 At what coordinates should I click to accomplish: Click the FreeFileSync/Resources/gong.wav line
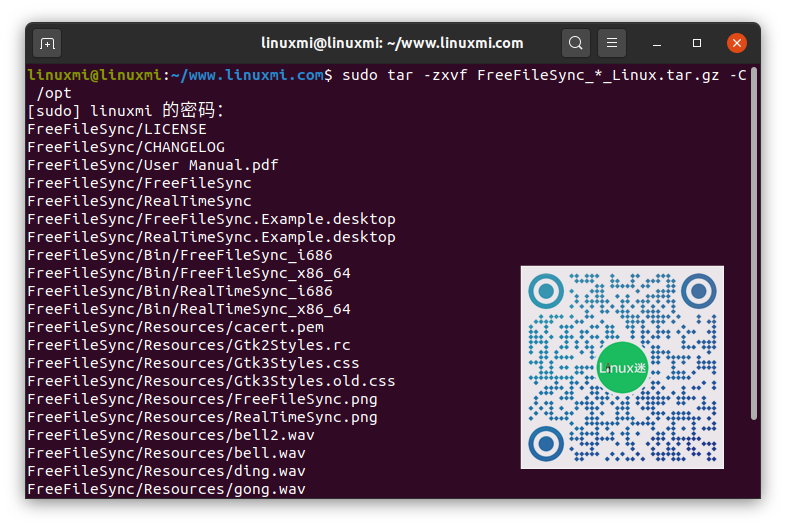166,489
